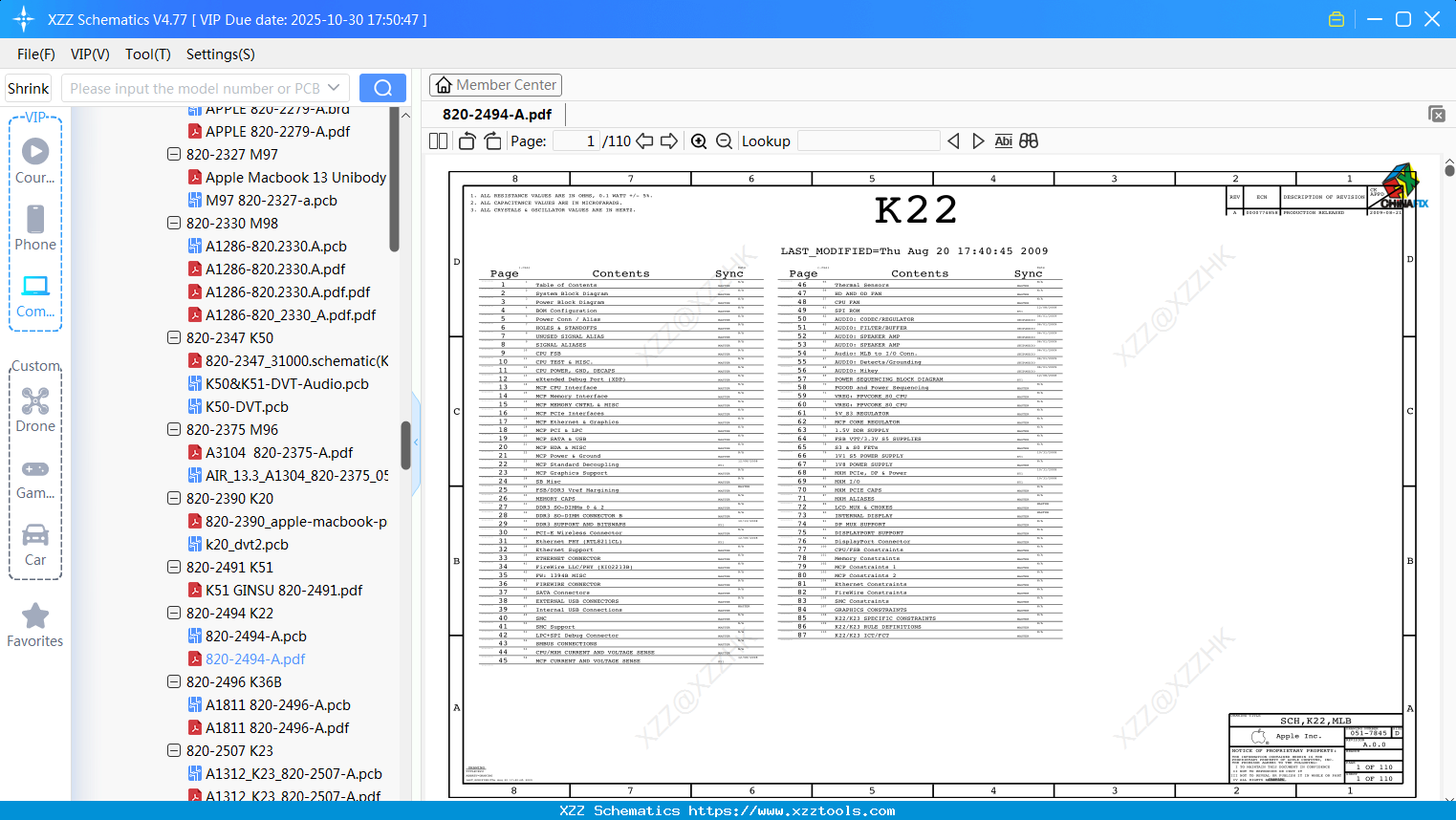Open the VIP(V) menu
Image resolution: width=1456 pixels, height=820 pixels.
(90, 54)
